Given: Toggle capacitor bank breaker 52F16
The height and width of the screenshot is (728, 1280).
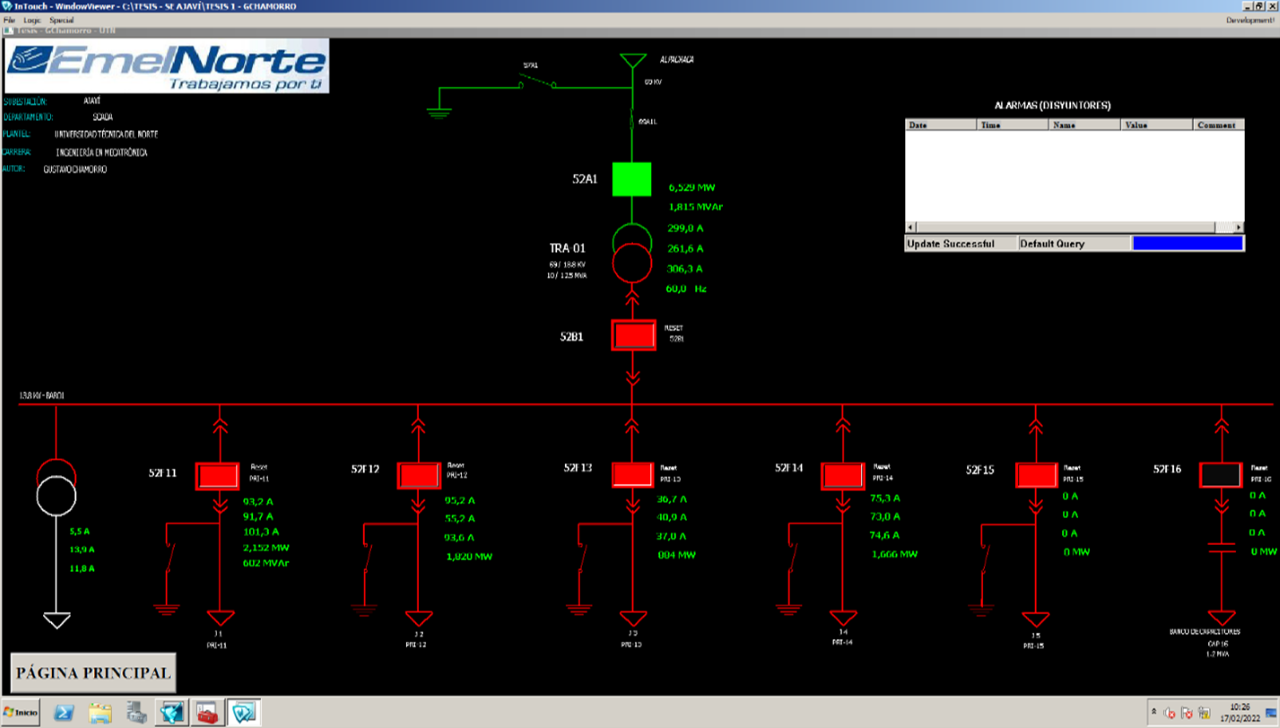Looking at the screenshot, I should pyautogui.click(x=1220, y=474).
